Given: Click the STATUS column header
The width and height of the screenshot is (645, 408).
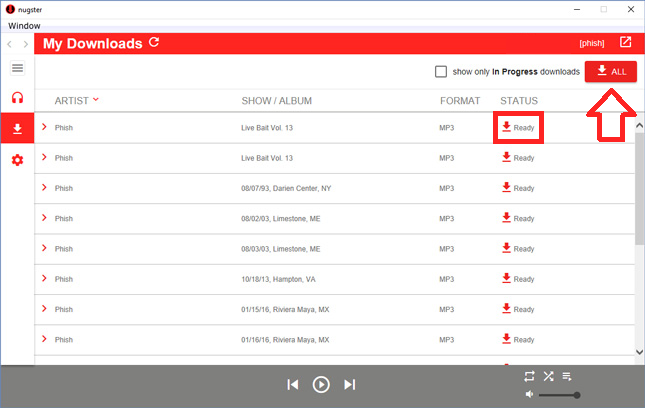Looking at the screenshot, I should pos(519,101).
